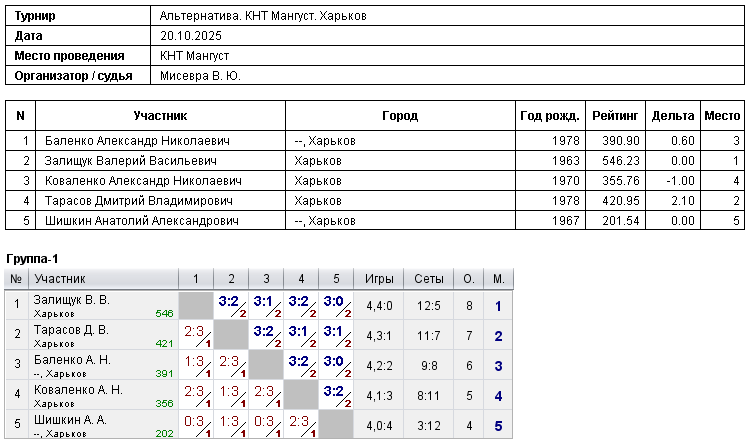This screenshot has height=444, width=750.
Task: Click Коваленко's 3:2 win against Шишкин
Action: click(333, 392)
